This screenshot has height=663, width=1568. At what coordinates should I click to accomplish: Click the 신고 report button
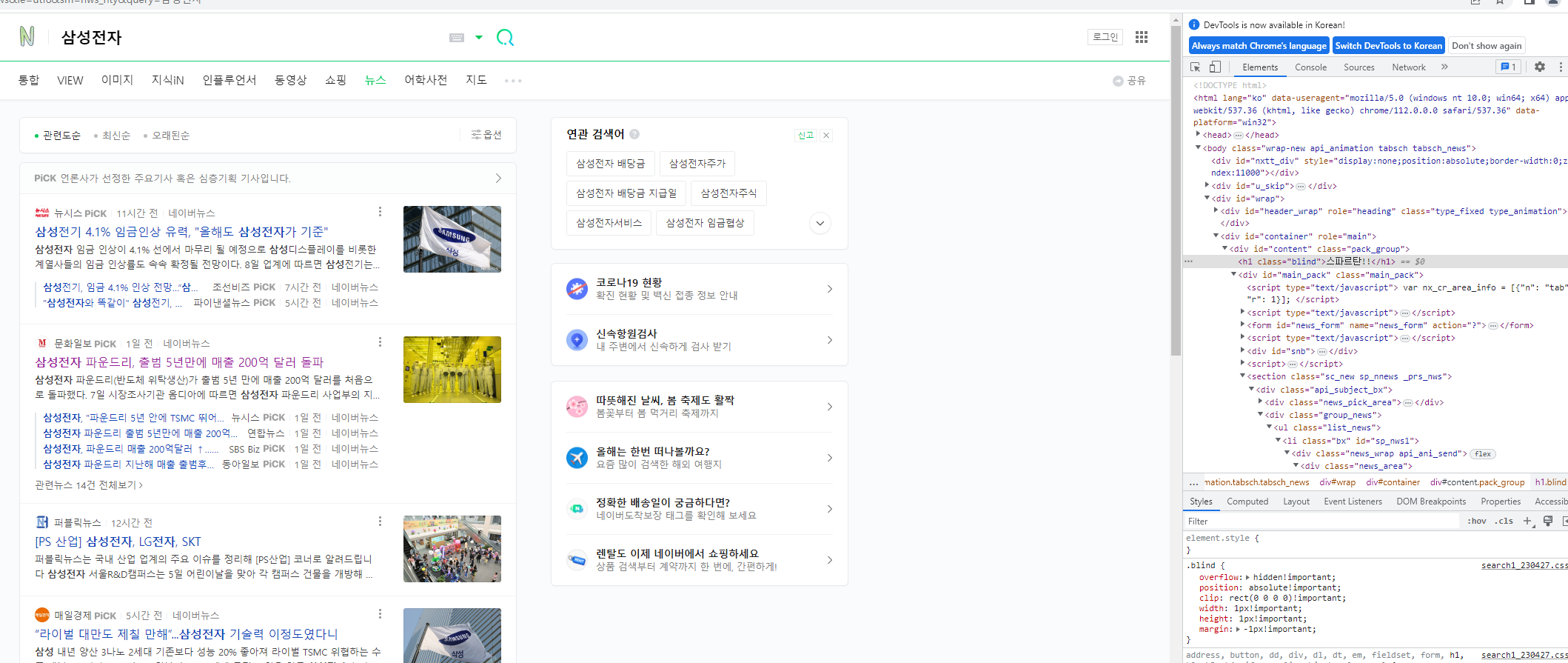coord(805,135)
